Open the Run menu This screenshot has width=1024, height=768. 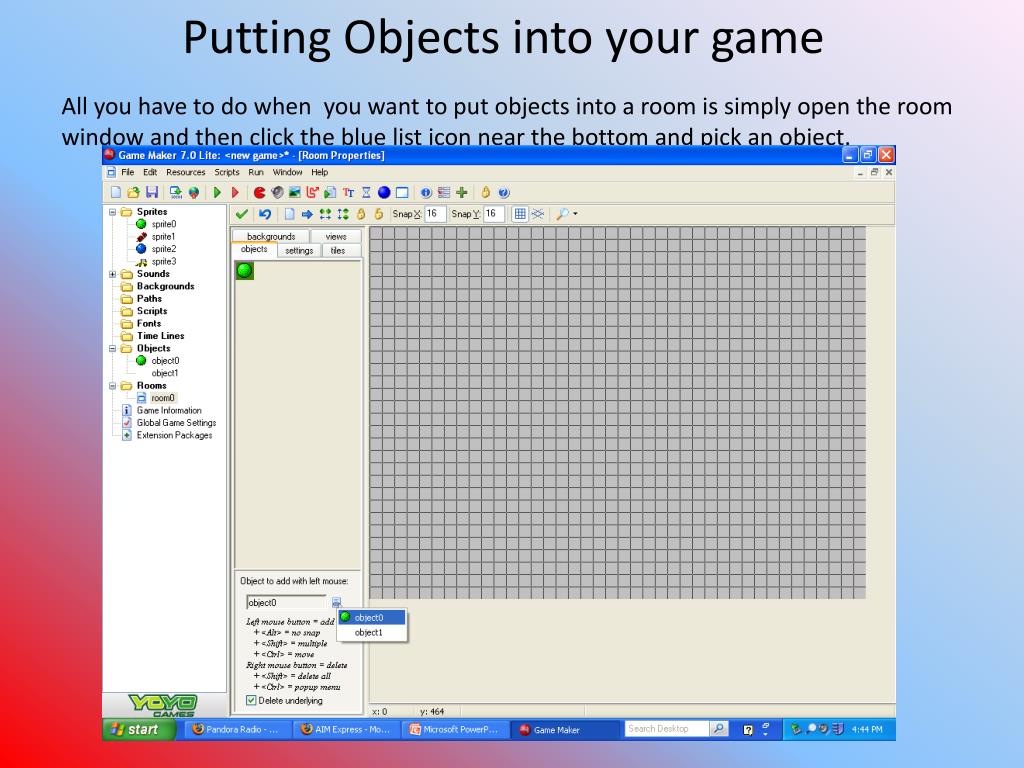tap(256, 172)
